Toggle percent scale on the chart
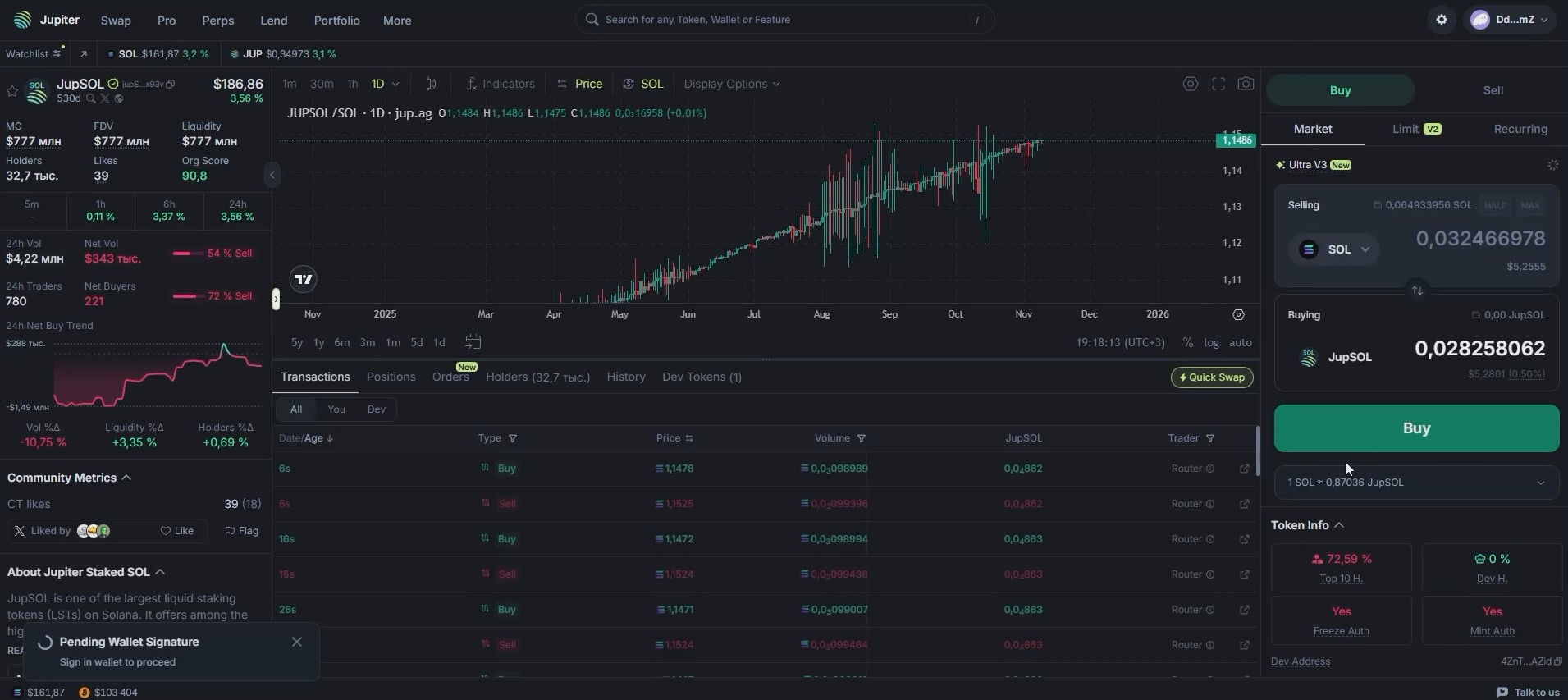The image size is (1568, 700). [1187, 342]
